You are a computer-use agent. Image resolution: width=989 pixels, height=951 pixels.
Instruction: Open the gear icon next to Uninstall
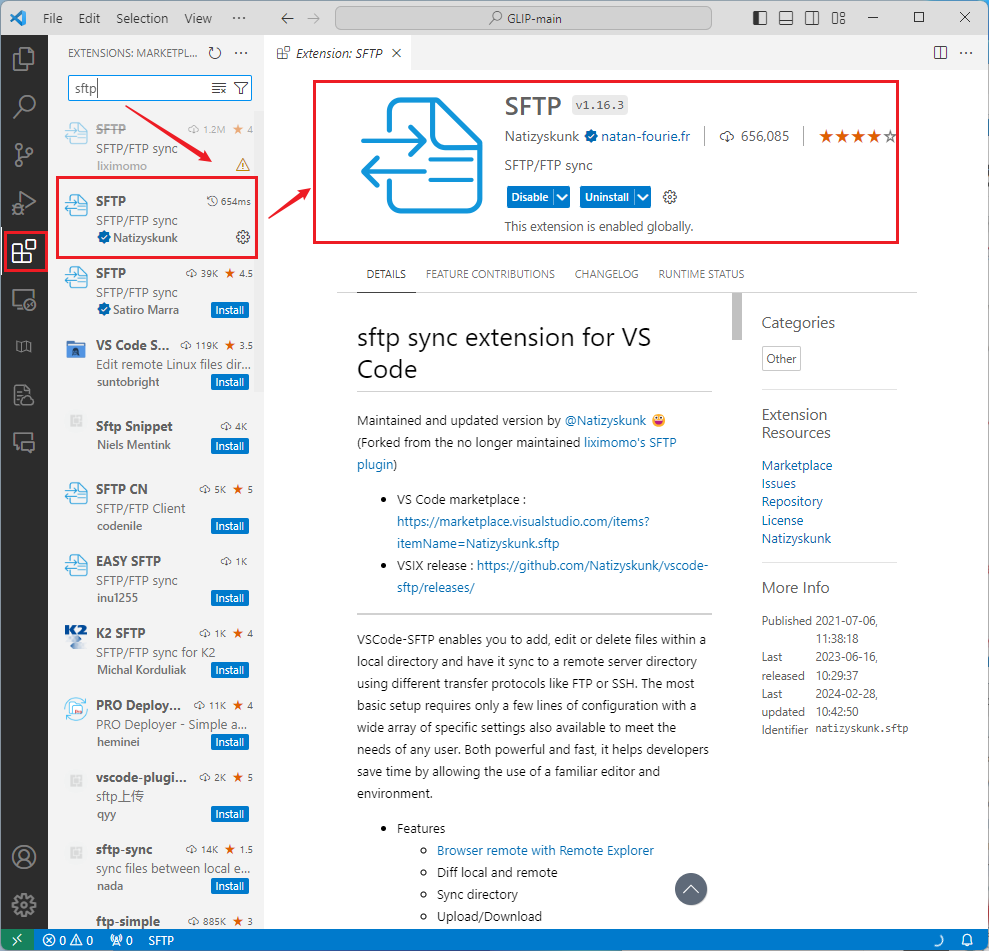coord(670,197)
